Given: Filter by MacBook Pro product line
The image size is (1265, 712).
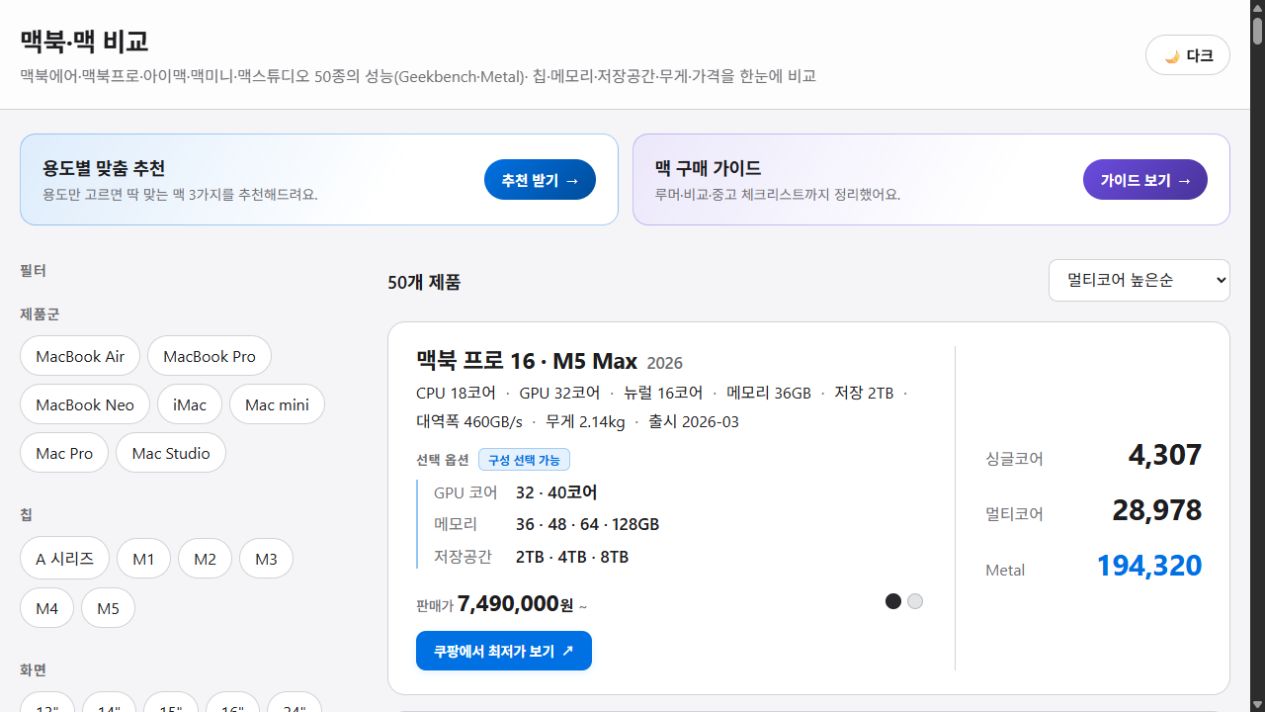Looking at the screenshot, I should 209,356.
